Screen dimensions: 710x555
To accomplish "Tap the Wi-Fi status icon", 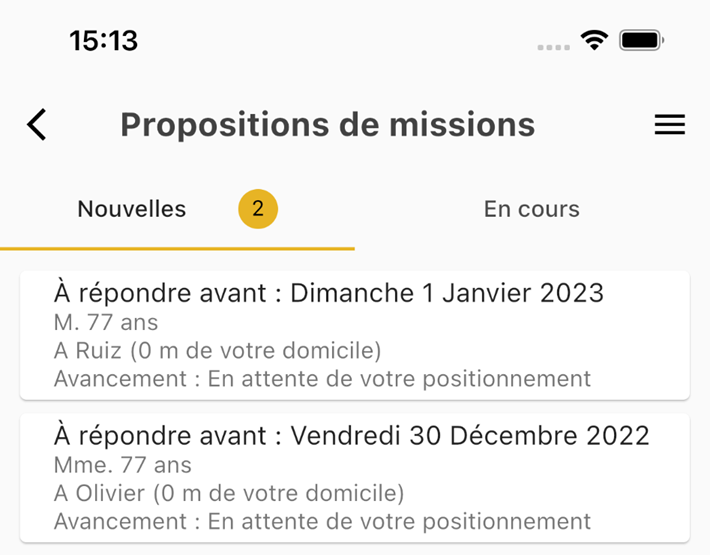I will 595,40.
